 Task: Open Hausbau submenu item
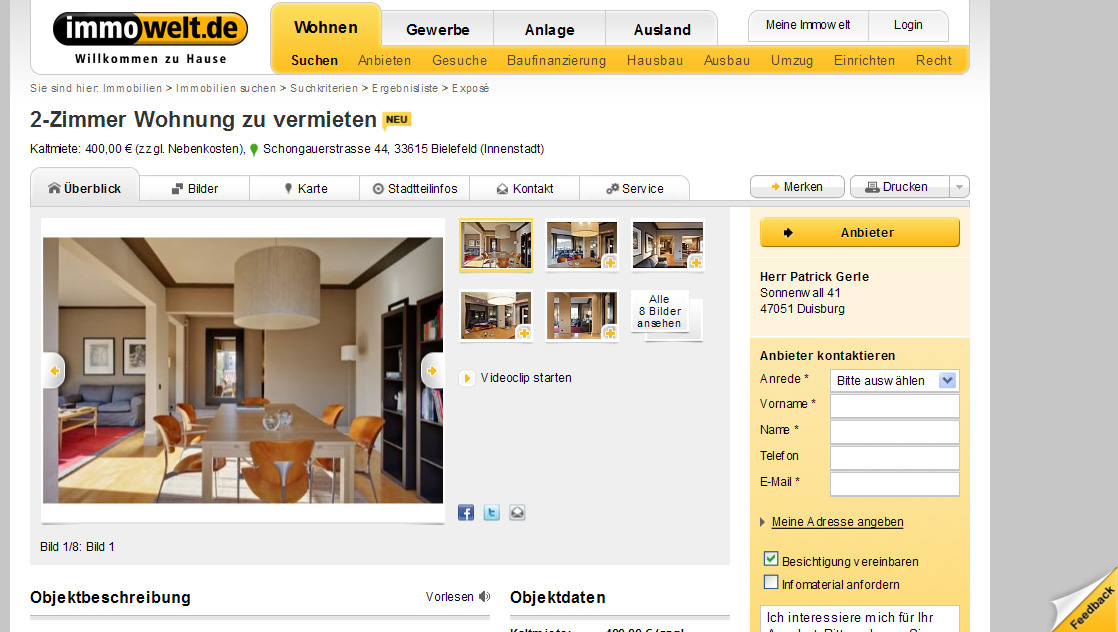(x=655, y=61)
